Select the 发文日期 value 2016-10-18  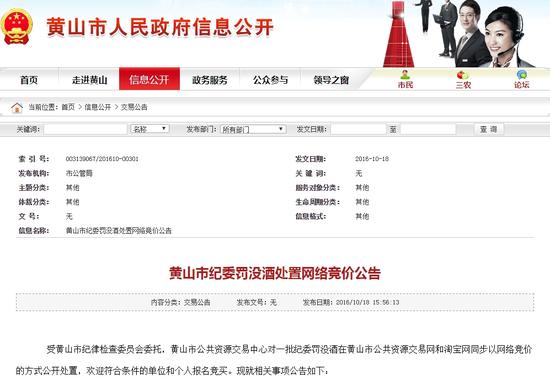coord(372,159)
